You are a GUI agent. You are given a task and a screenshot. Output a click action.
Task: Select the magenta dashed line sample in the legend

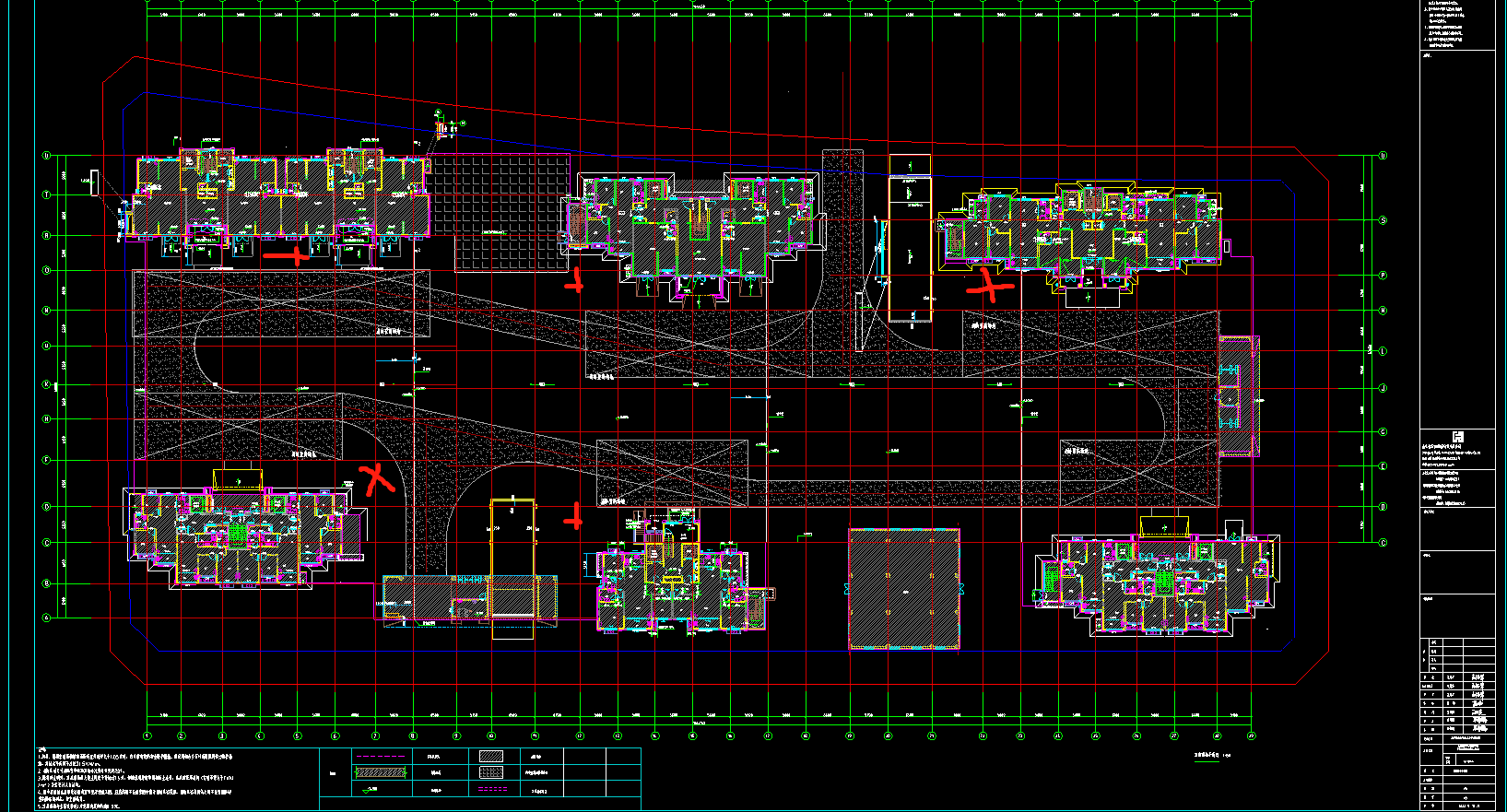(x=380, y=757)
